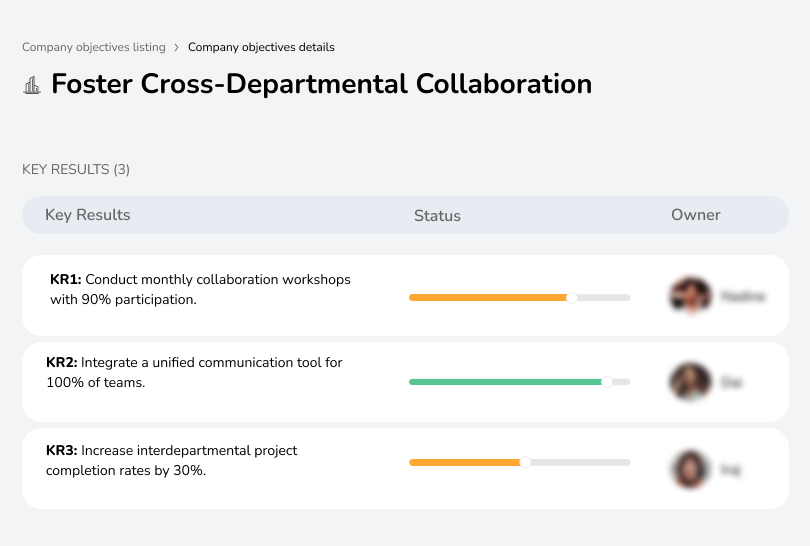Click the KR3 owner avatar

[x=690, y=469]
